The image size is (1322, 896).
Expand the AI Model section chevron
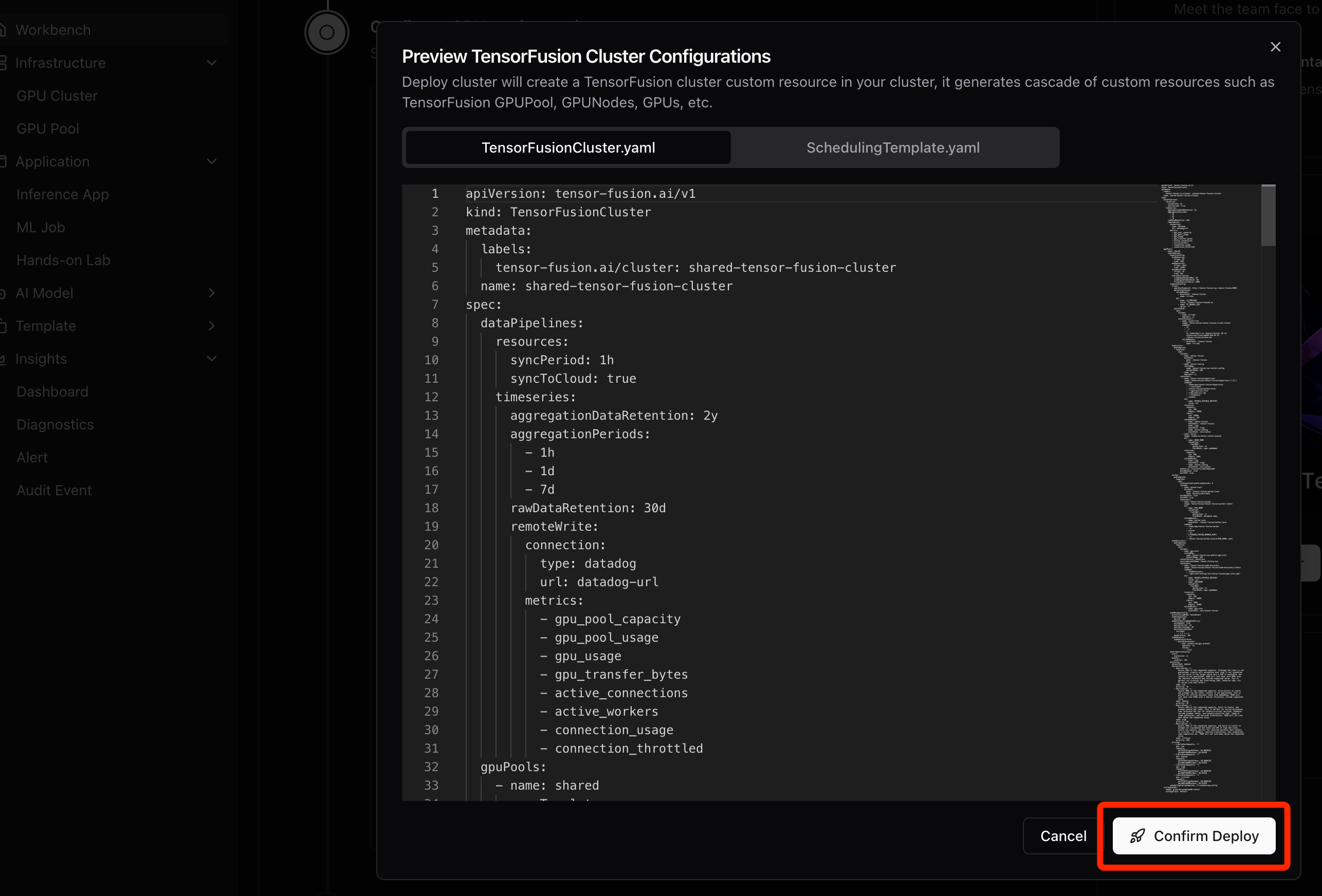tap(212, 293)
